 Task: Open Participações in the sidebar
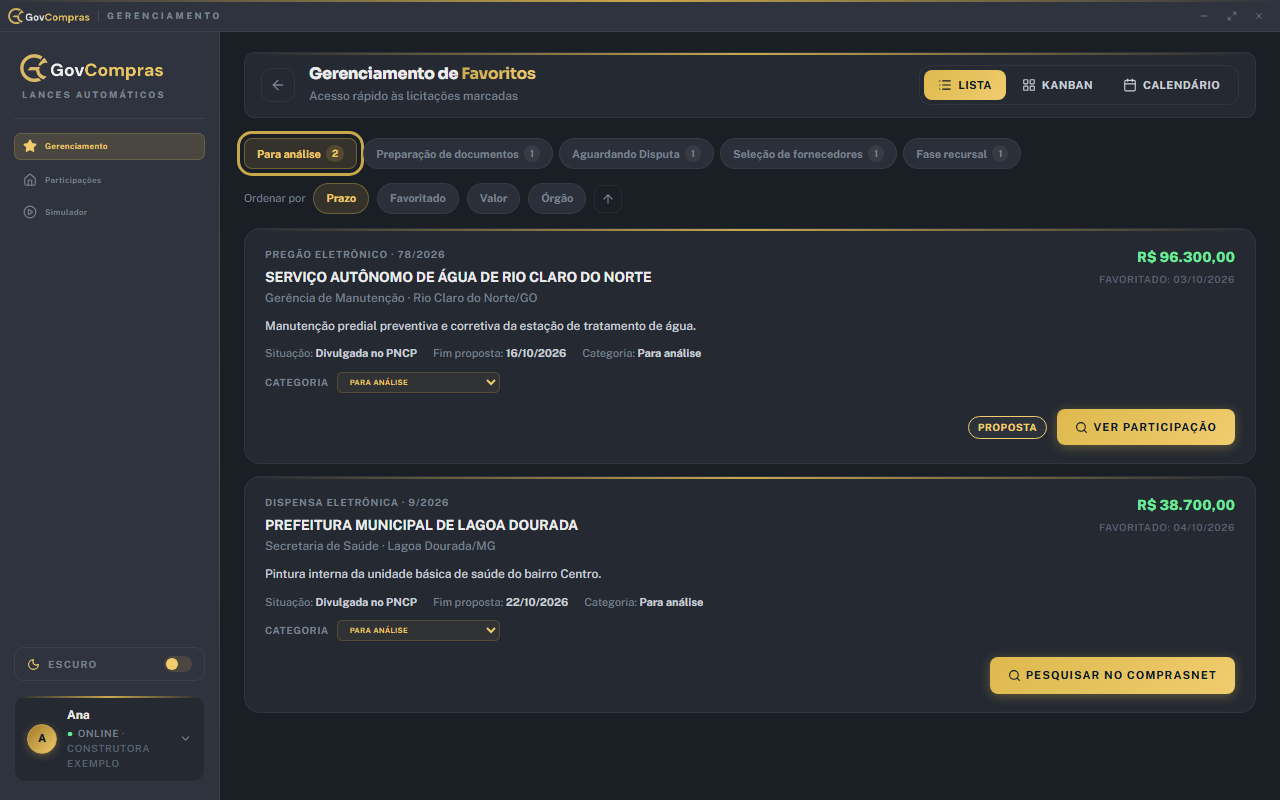tap(109, 180)
